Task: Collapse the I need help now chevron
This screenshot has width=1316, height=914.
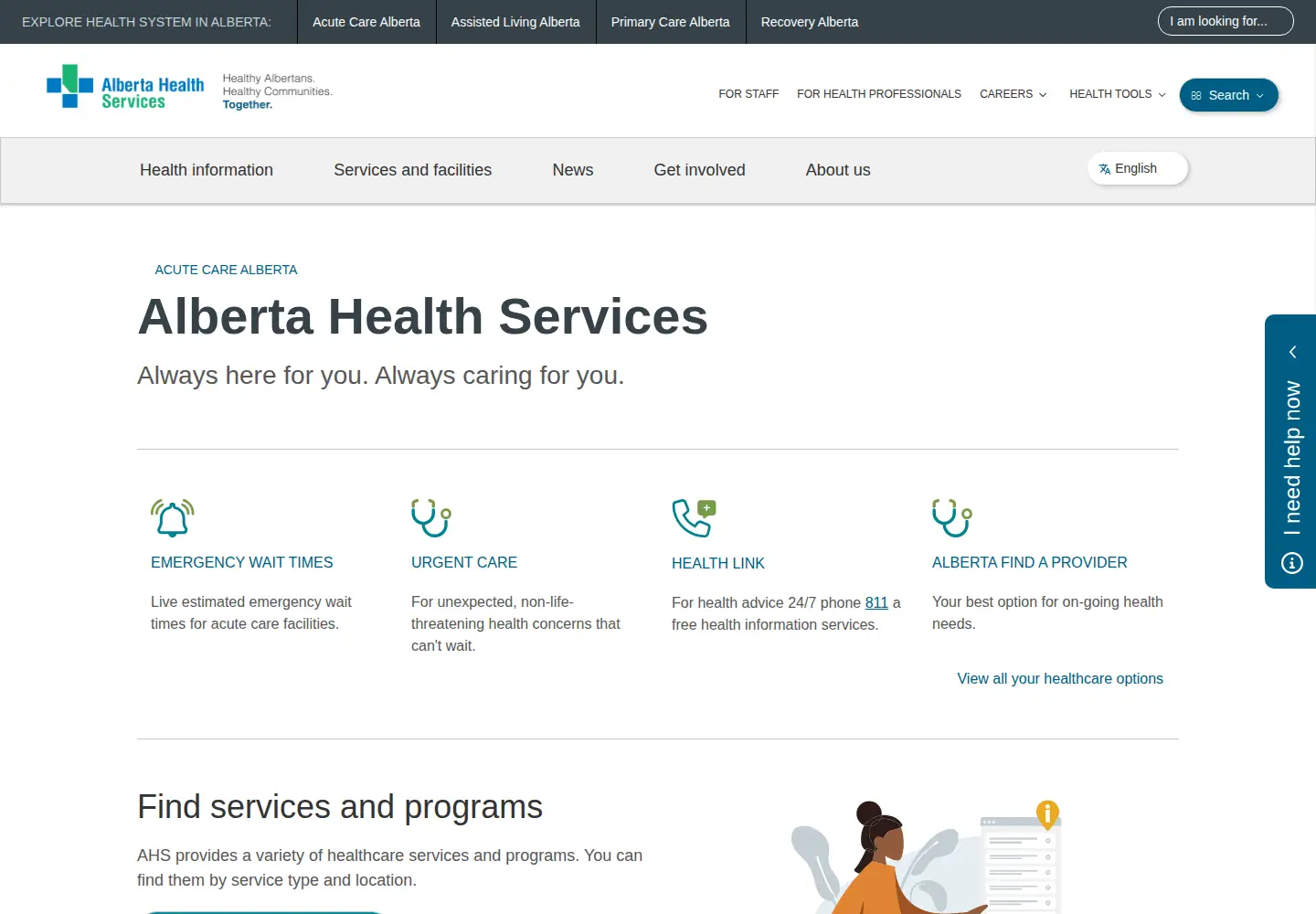Action: (x=1292, y=352)
